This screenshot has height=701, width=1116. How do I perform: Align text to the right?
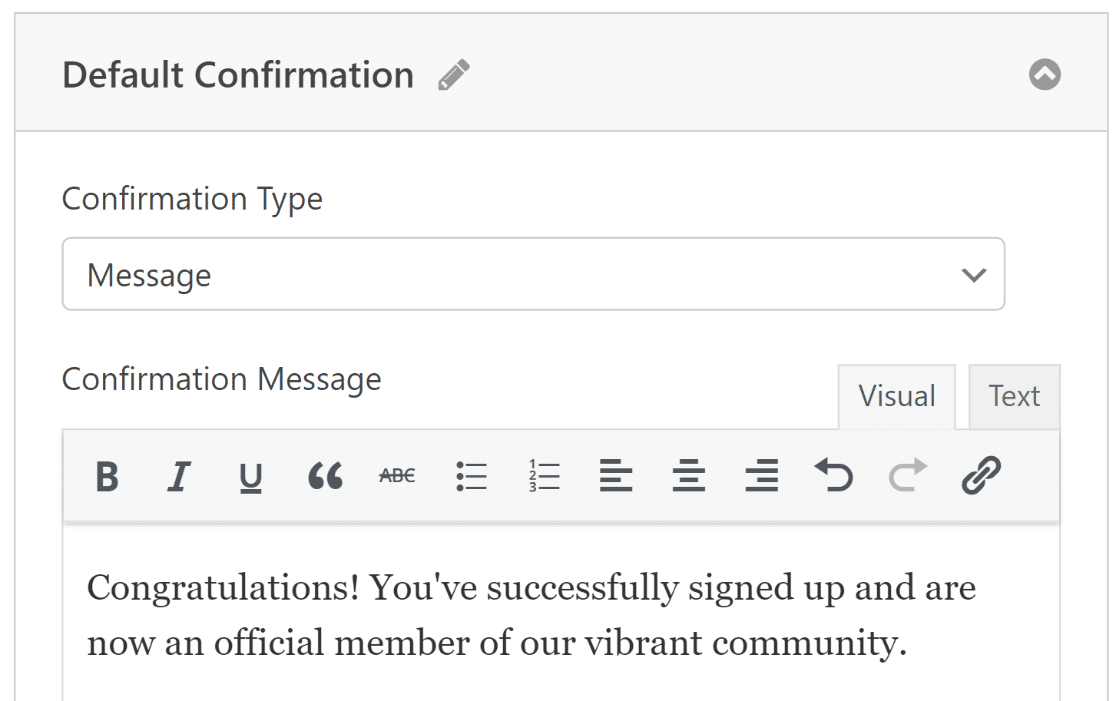(x=762, y=477)
